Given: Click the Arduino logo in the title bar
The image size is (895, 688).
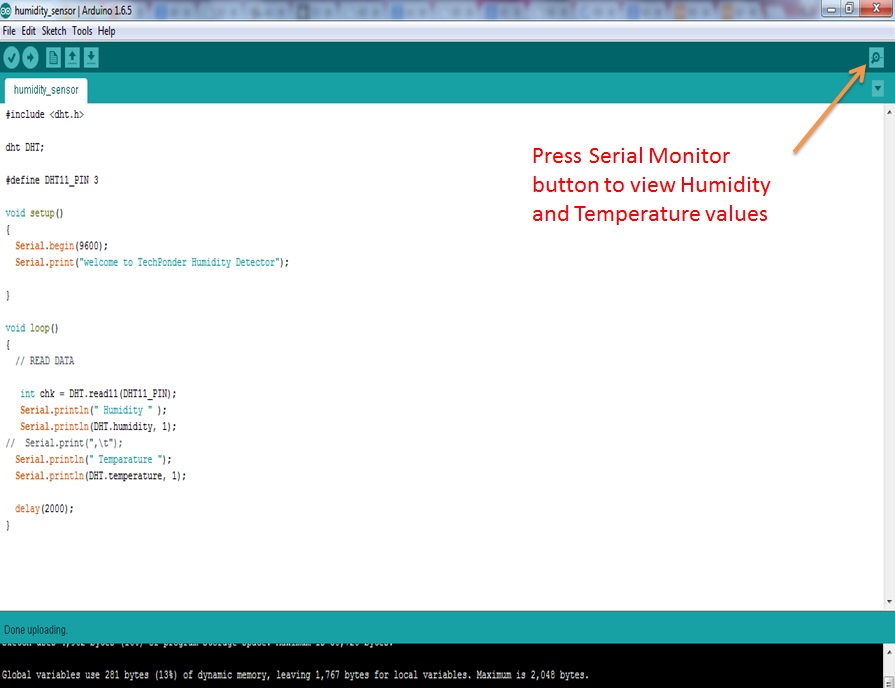Looking at the screenshot, I should (6, 10).
